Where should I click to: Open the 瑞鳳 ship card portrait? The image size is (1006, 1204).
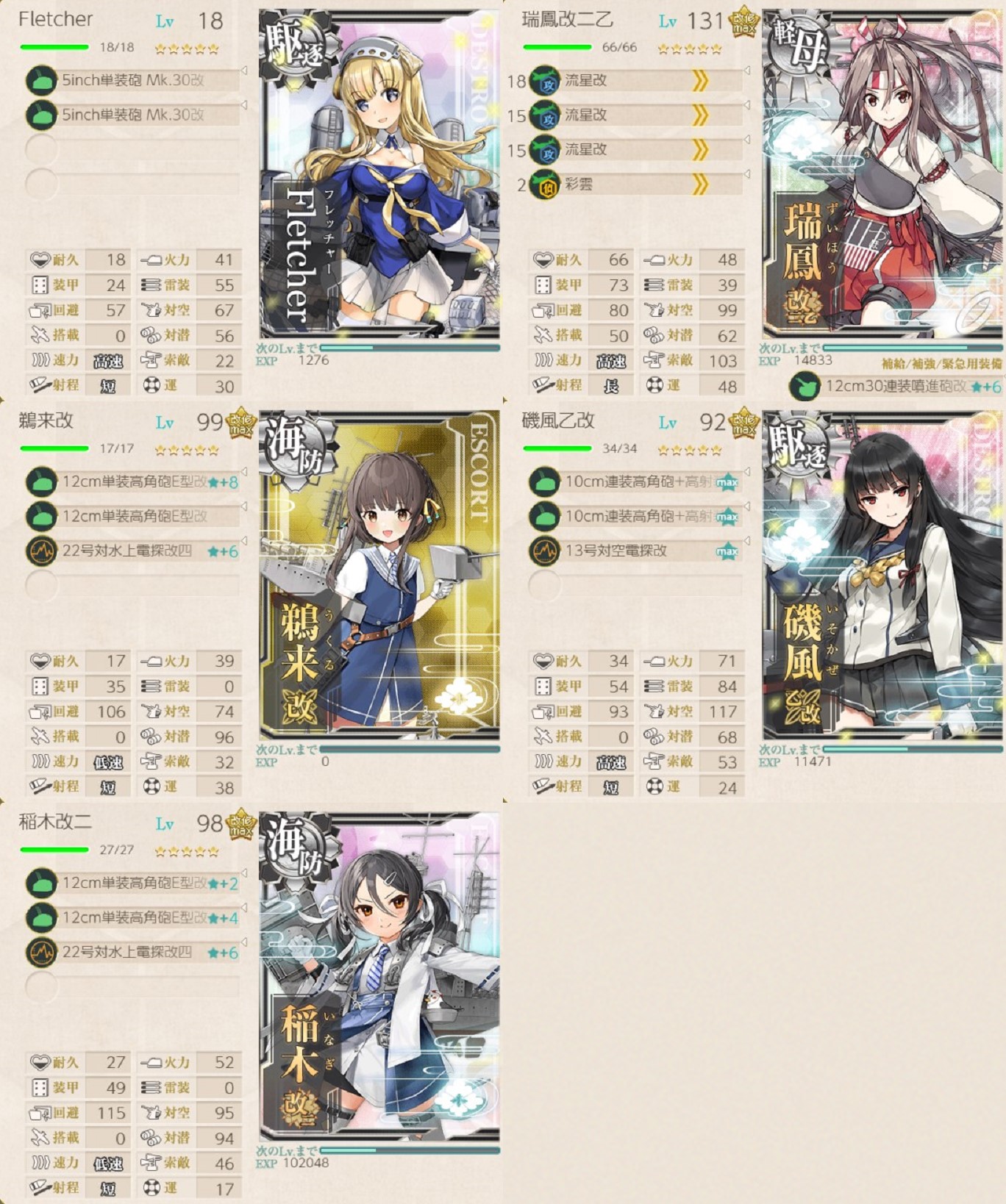click(884, 173)
